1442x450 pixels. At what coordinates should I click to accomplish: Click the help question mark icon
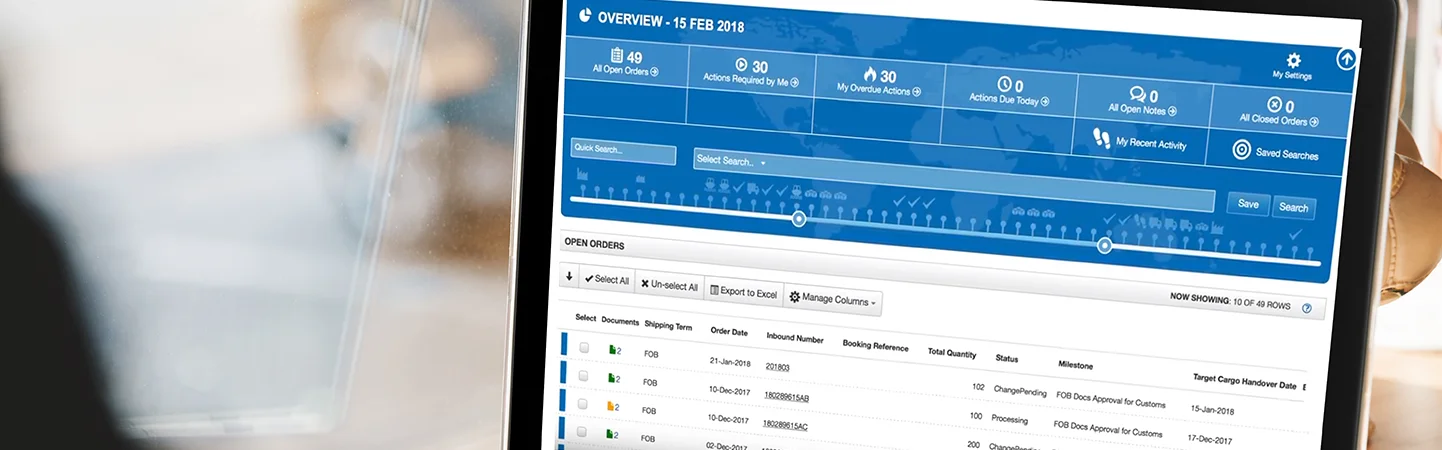1306,308
